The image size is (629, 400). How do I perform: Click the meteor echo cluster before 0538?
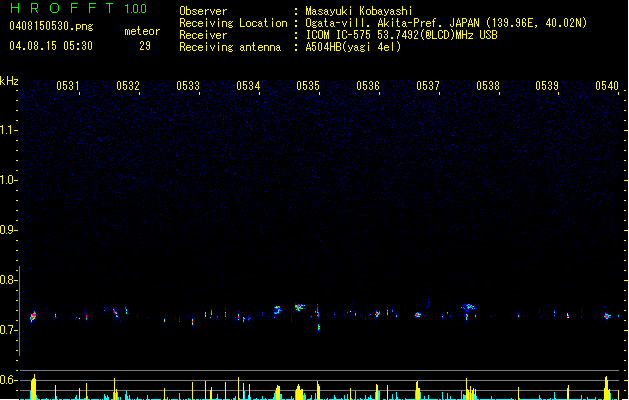coord(468,308)
